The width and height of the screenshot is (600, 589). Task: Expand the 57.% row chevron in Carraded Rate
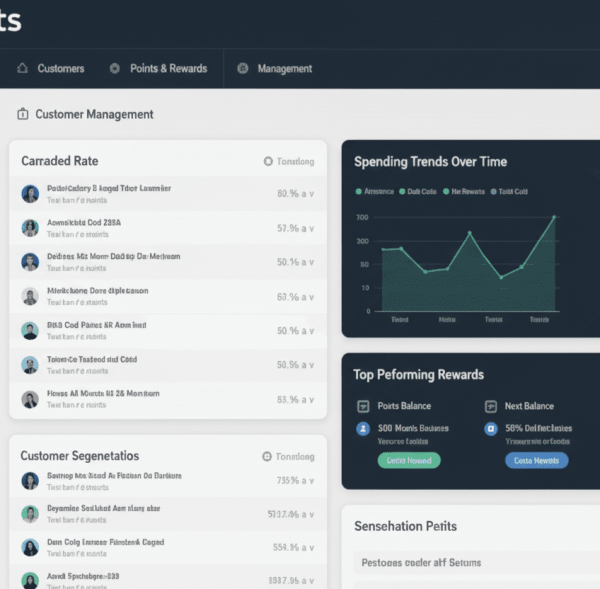point(311,228)
